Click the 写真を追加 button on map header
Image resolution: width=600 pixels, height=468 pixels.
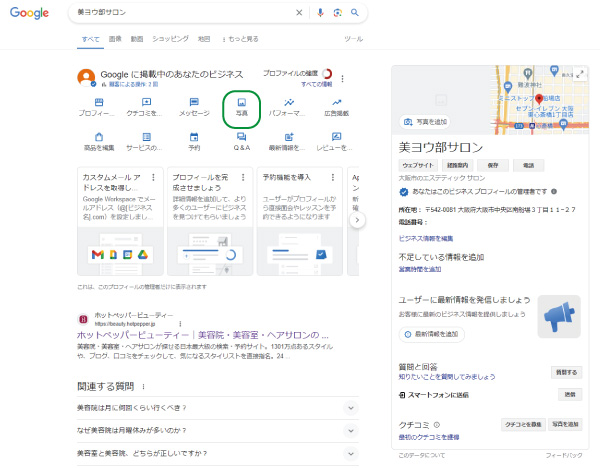(425, 122)
